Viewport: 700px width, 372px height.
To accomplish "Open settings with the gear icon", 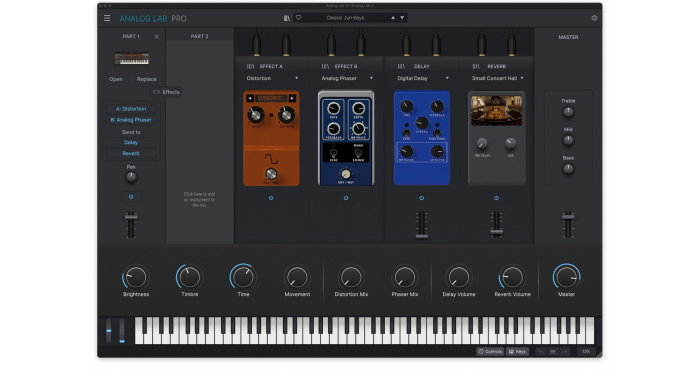I will (x=594, y=18).
